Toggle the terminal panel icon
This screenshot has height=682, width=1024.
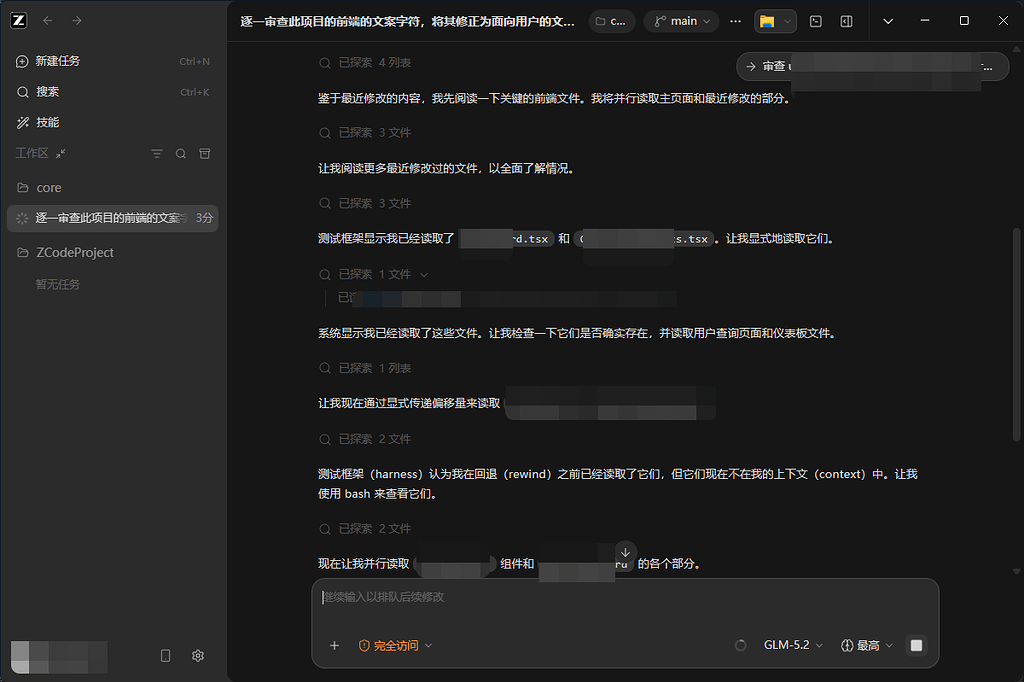click(816, 22)
